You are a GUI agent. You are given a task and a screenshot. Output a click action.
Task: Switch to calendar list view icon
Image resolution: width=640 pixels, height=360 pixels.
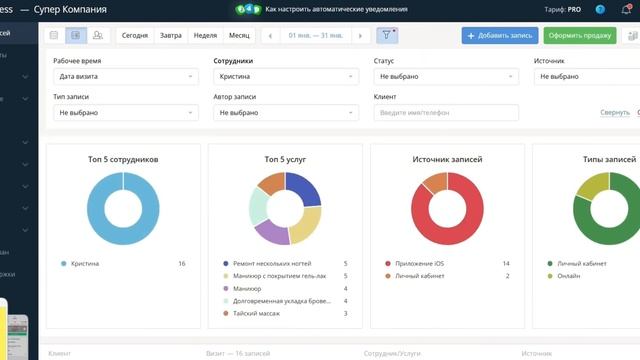point(54,35)
